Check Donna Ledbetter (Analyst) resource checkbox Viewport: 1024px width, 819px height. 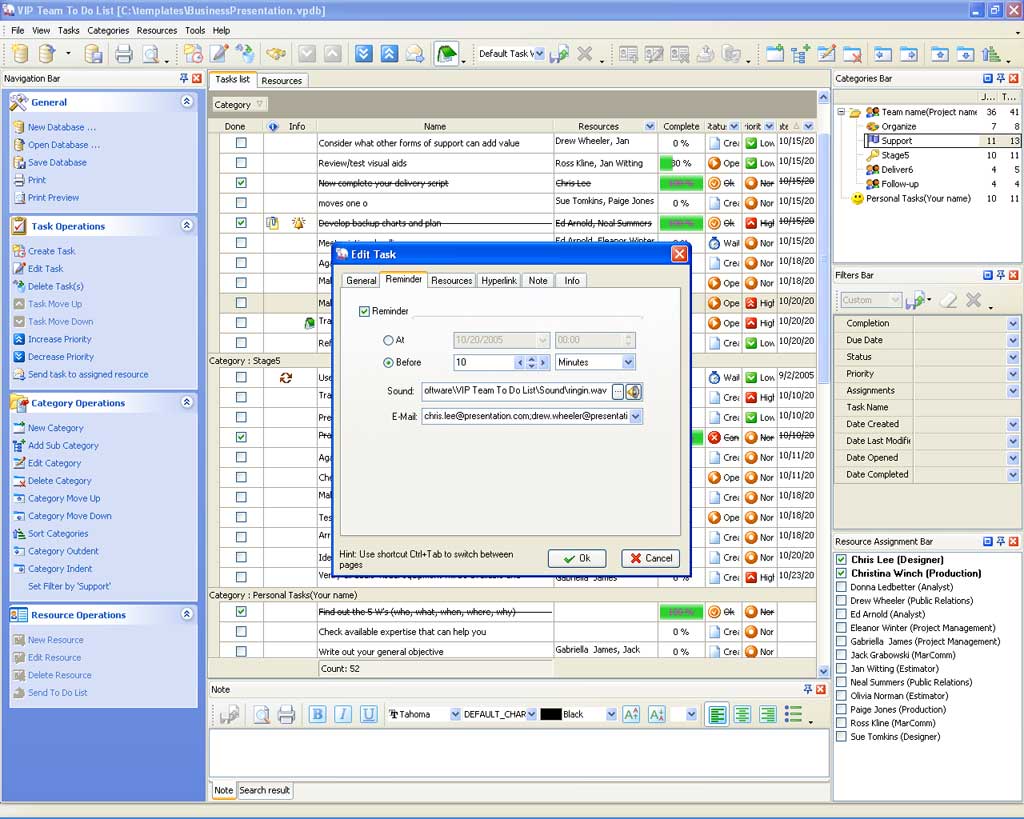842,587
